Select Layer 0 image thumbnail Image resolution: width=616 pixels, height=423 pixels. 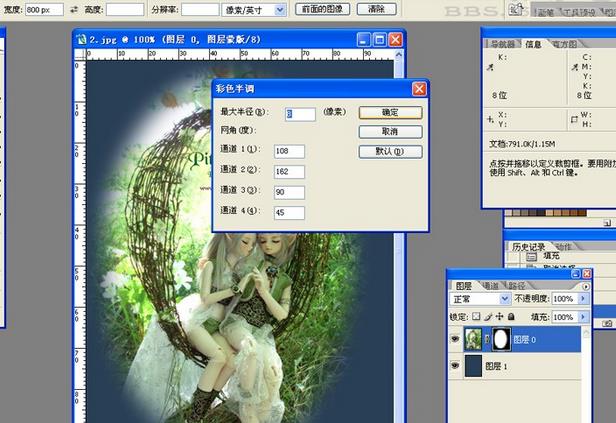click(473, 339)
